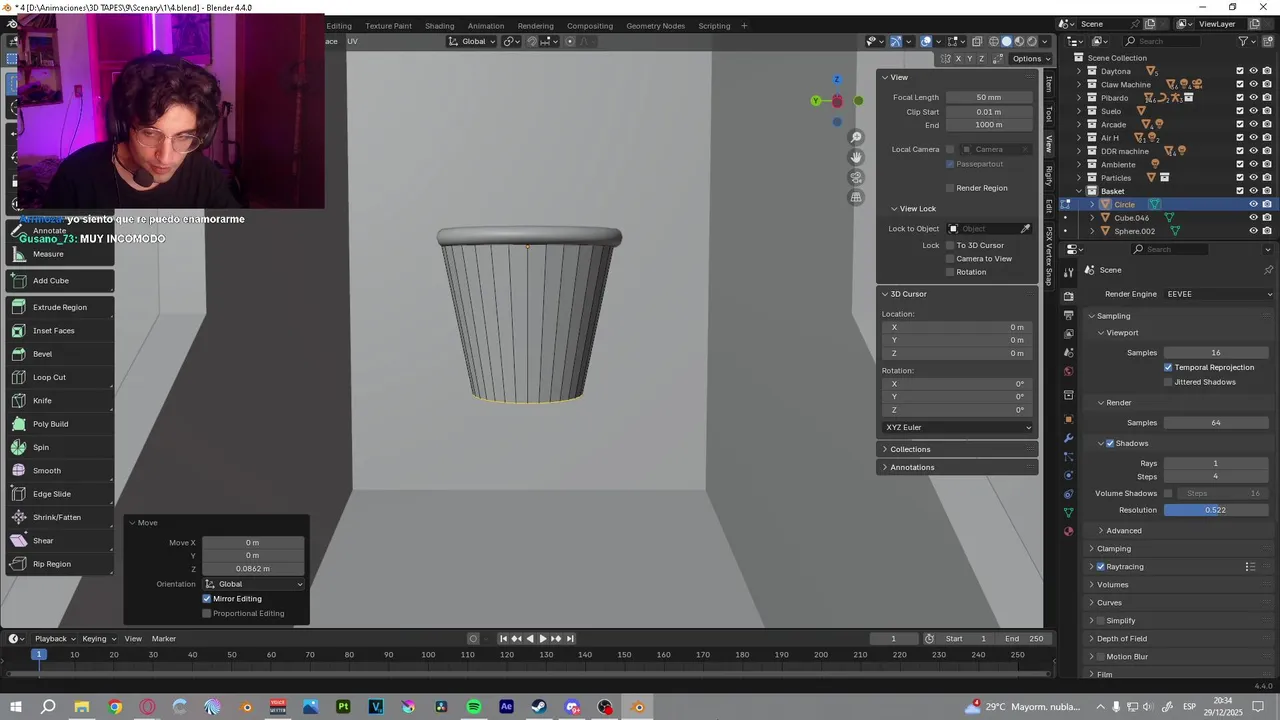This screenshot has height=720, width=1280.
Task: Select the Shrink/Fatten tool
Action: coord(56,517)
